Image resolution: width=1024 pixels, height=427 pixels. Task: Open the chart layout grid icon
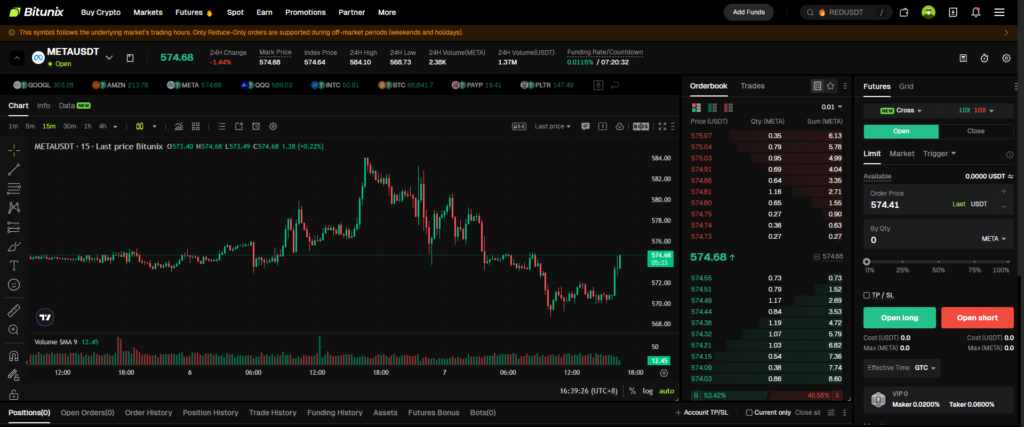pyautogui.click(x=197, y=126)
